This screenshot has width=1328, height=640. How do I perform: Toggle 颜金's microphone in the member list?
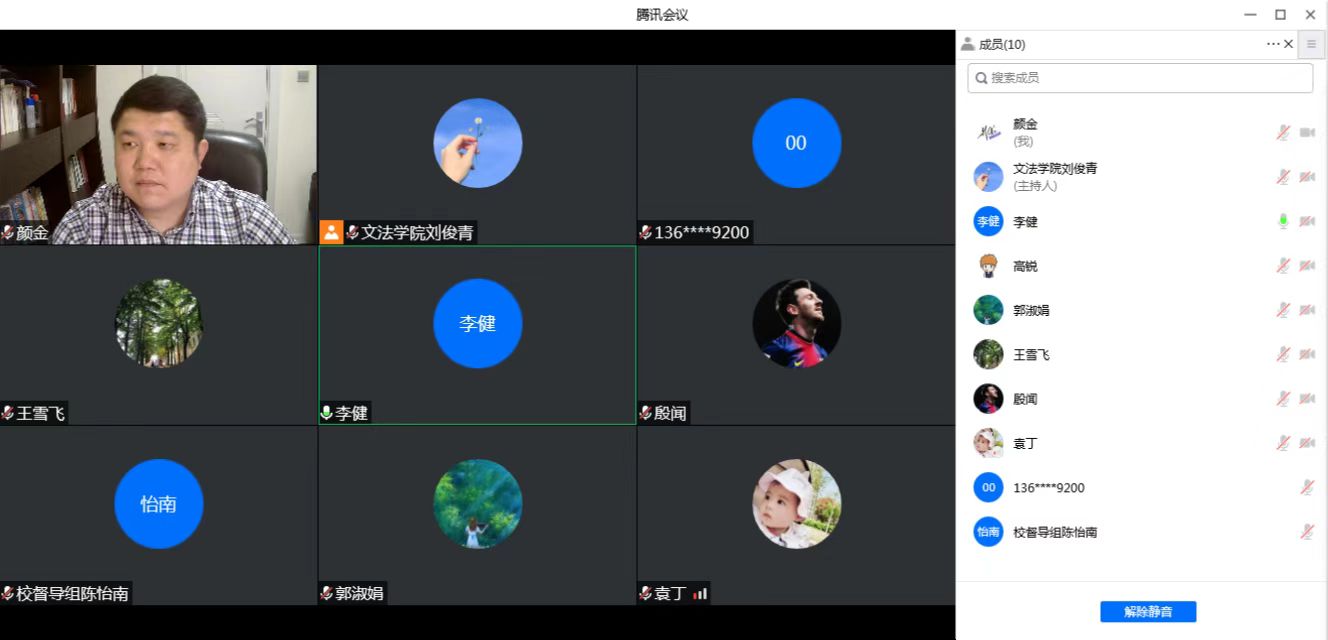coord(1283,132)
